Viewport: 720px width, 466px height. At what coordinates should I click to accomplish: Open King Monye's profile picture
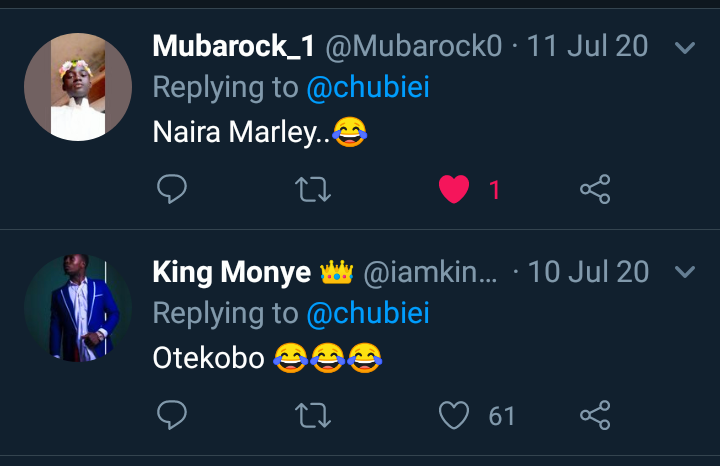coord(78,308)
